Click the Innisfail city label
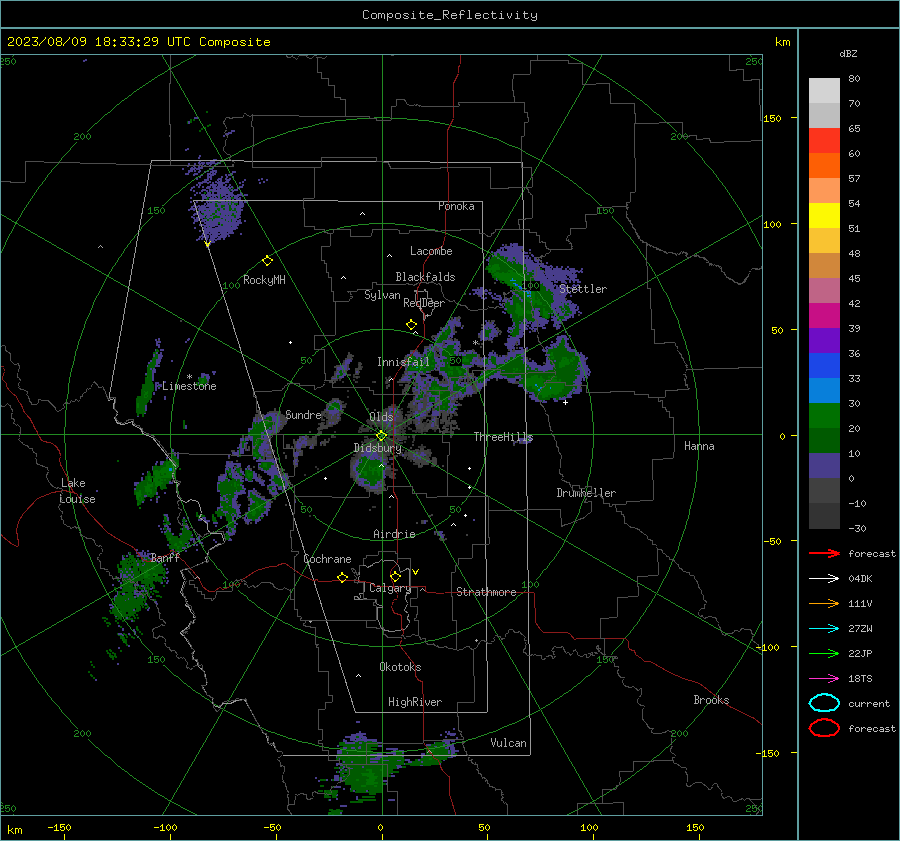This screenshot has width=900, height=841. [403, 362]
